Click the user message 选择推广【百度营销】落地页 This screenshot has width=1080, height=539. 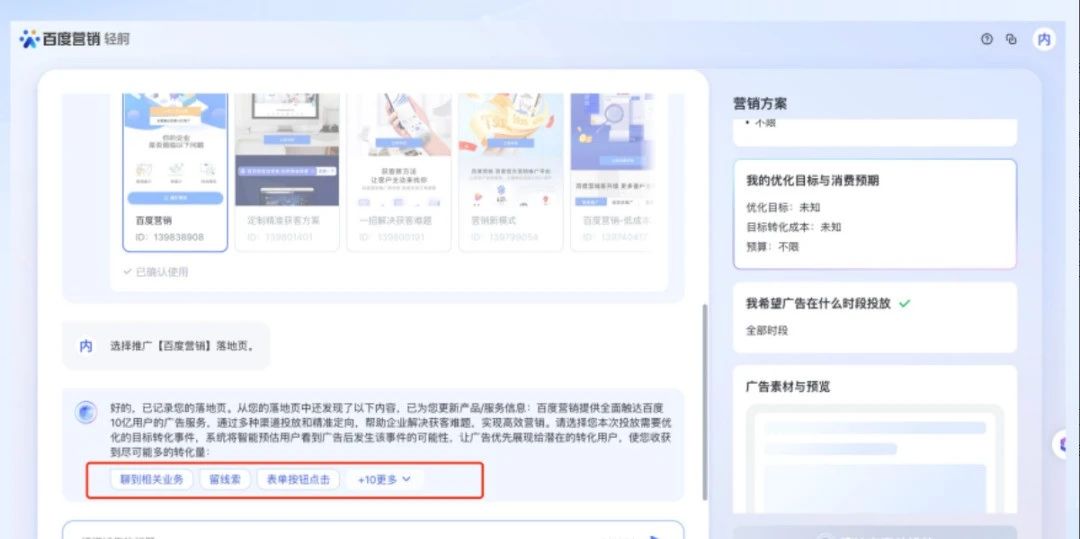pos(183,346)
